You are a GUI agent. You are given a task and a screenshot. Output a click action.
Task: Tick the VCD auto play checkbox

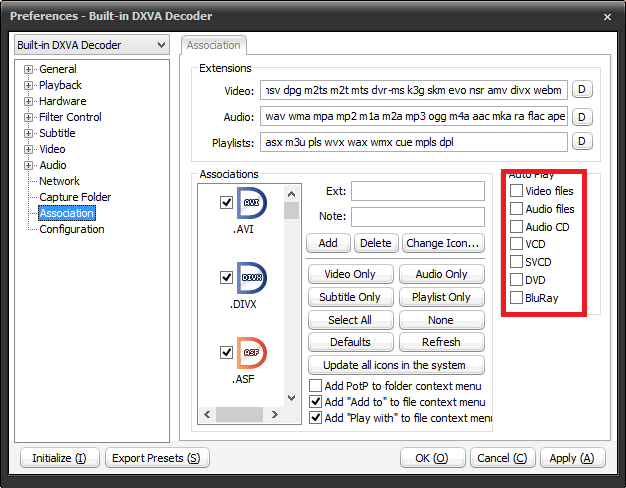click(516, 244)
